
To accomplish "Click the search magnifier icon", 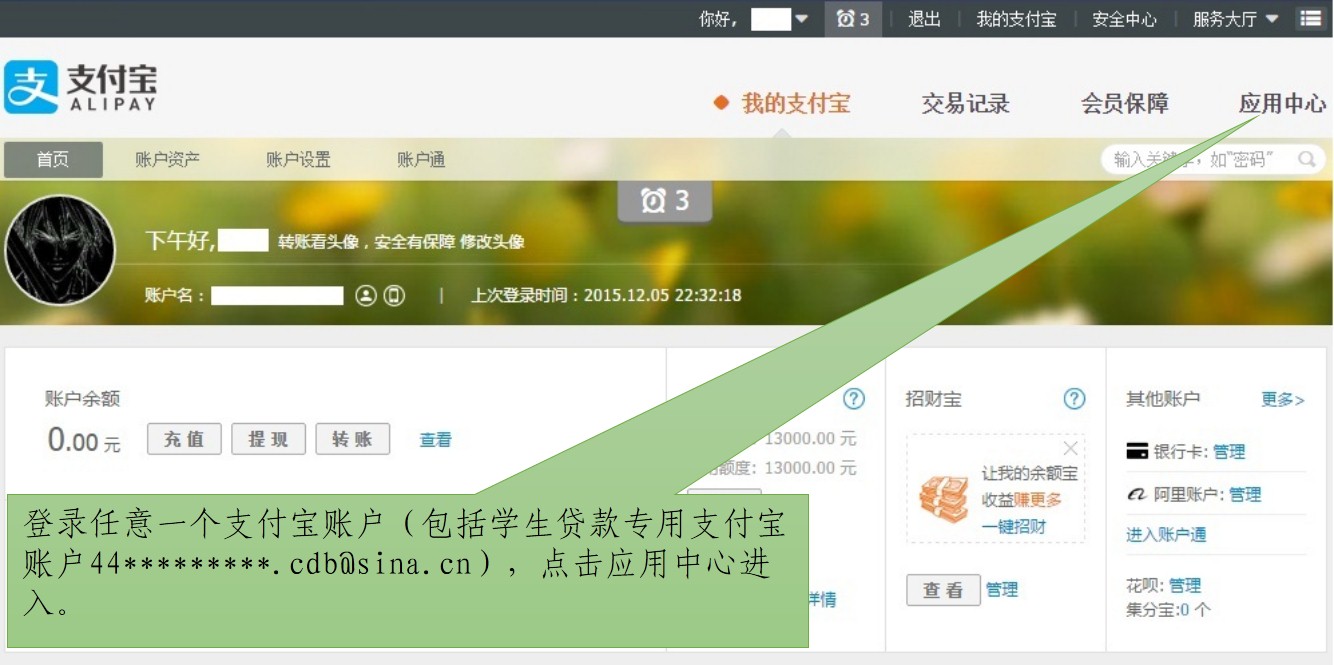I will 1306,159.
